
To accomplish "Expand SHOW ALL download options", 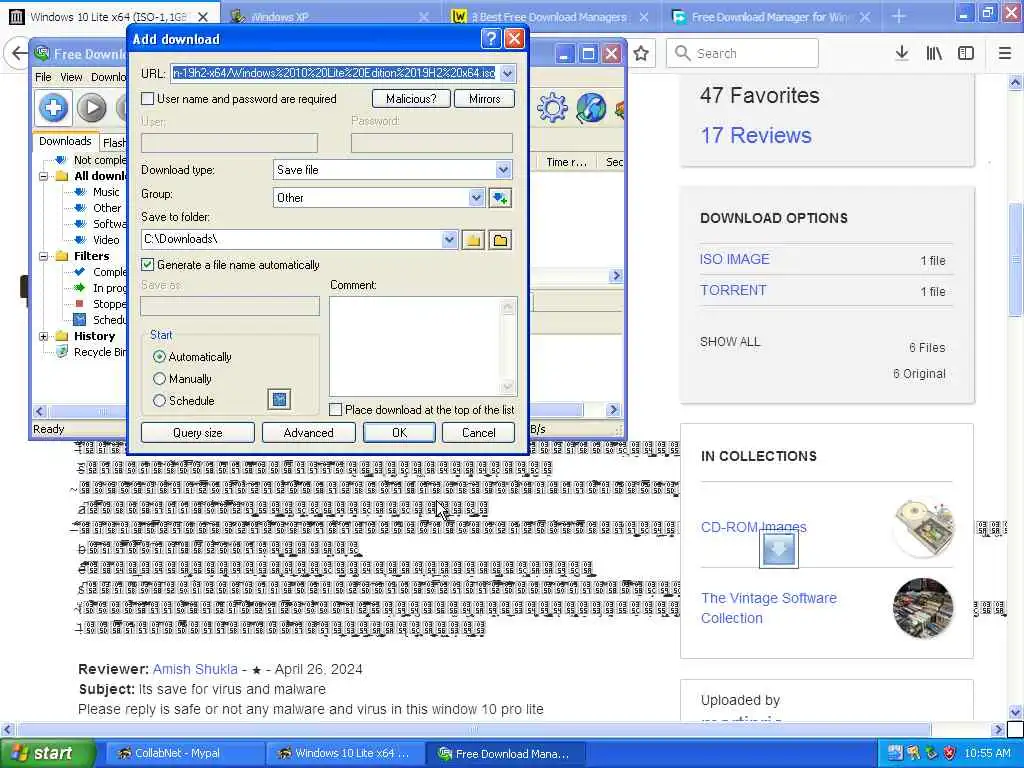I will (x=730, y=342).
